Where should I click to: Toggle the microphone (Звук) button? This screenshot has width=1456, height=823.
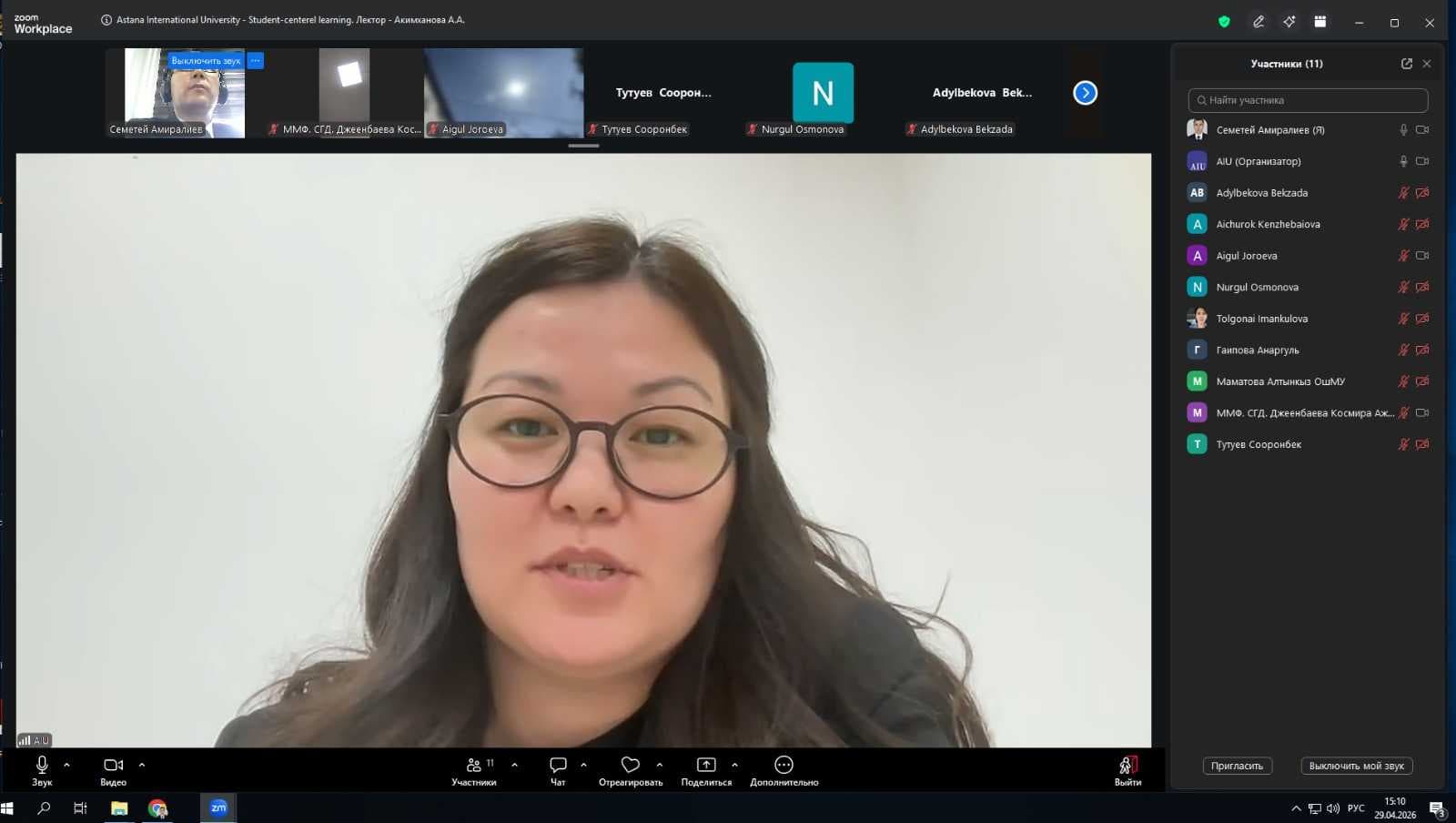[x=42, y=766]
